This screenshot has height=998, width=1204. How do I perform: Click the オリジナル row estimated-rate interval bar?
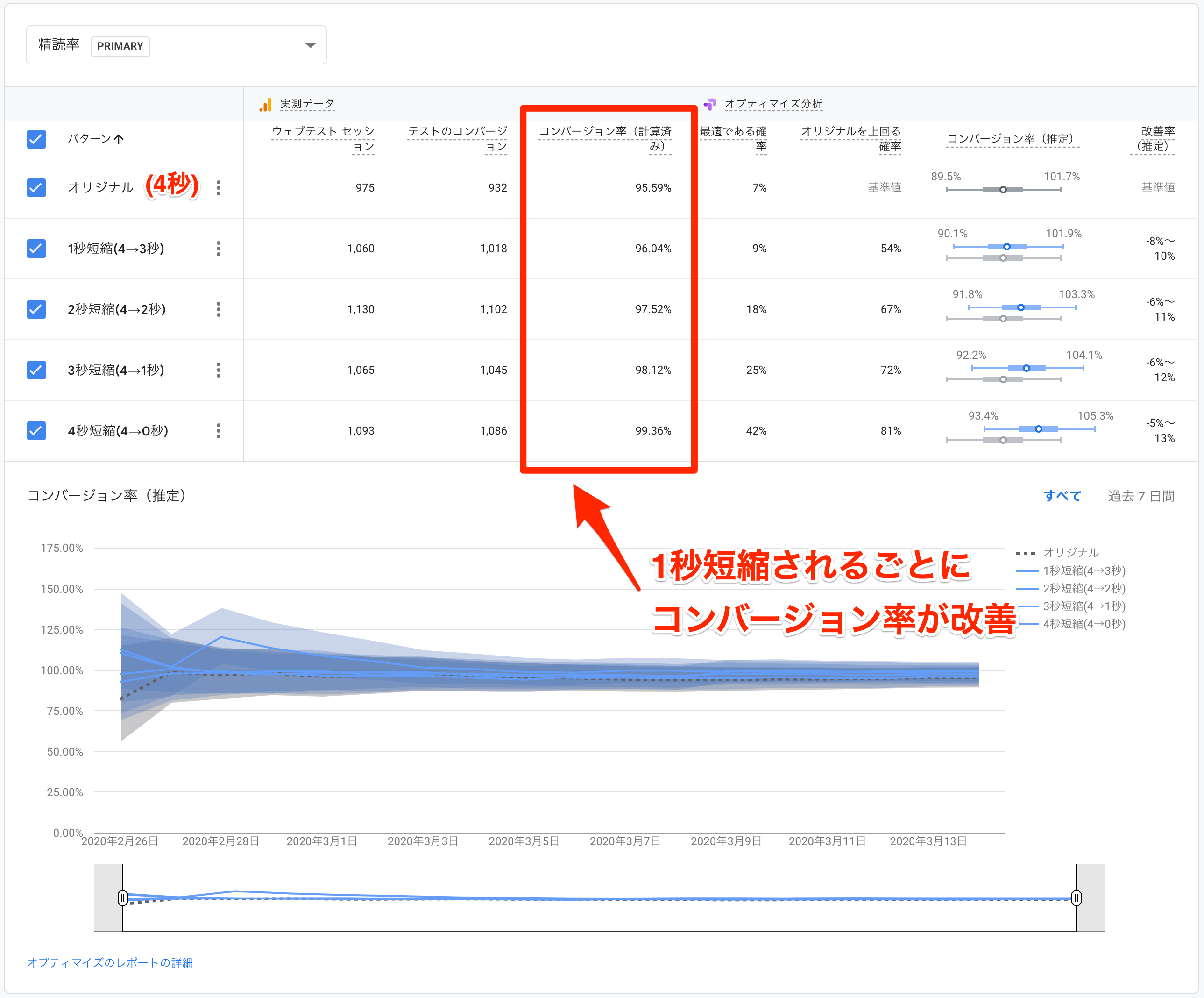pos(1004,189)
